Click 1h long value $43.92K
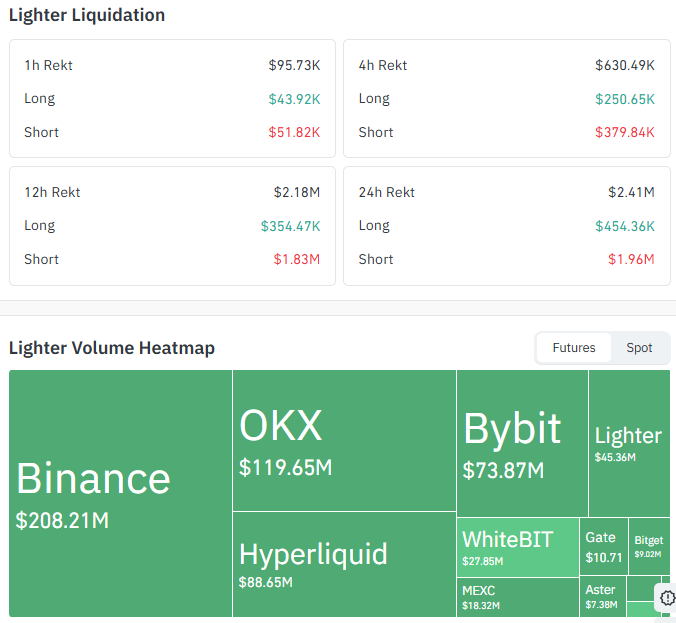This screenshot has height=623, width=676. (x=294, y=99)
